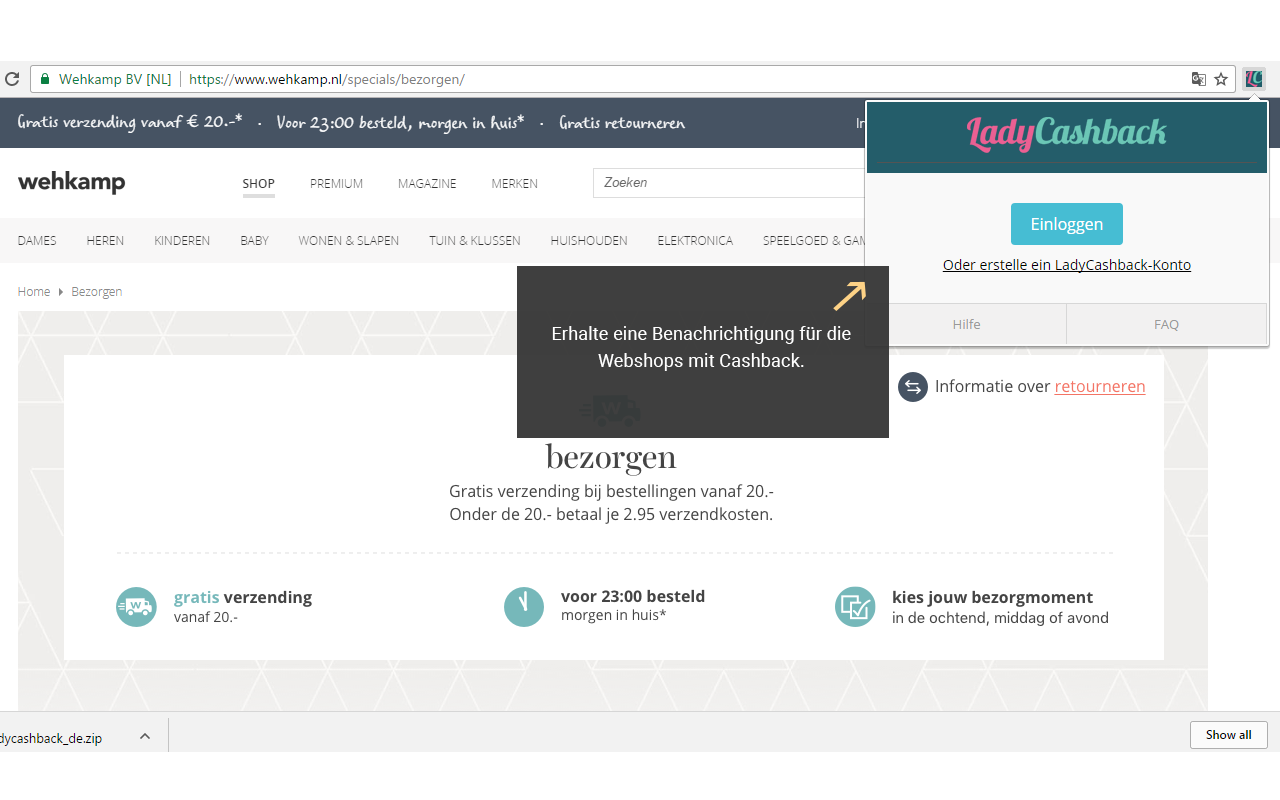
Task: Bookmark this page with the star icon
Action: click(1221, 79)
